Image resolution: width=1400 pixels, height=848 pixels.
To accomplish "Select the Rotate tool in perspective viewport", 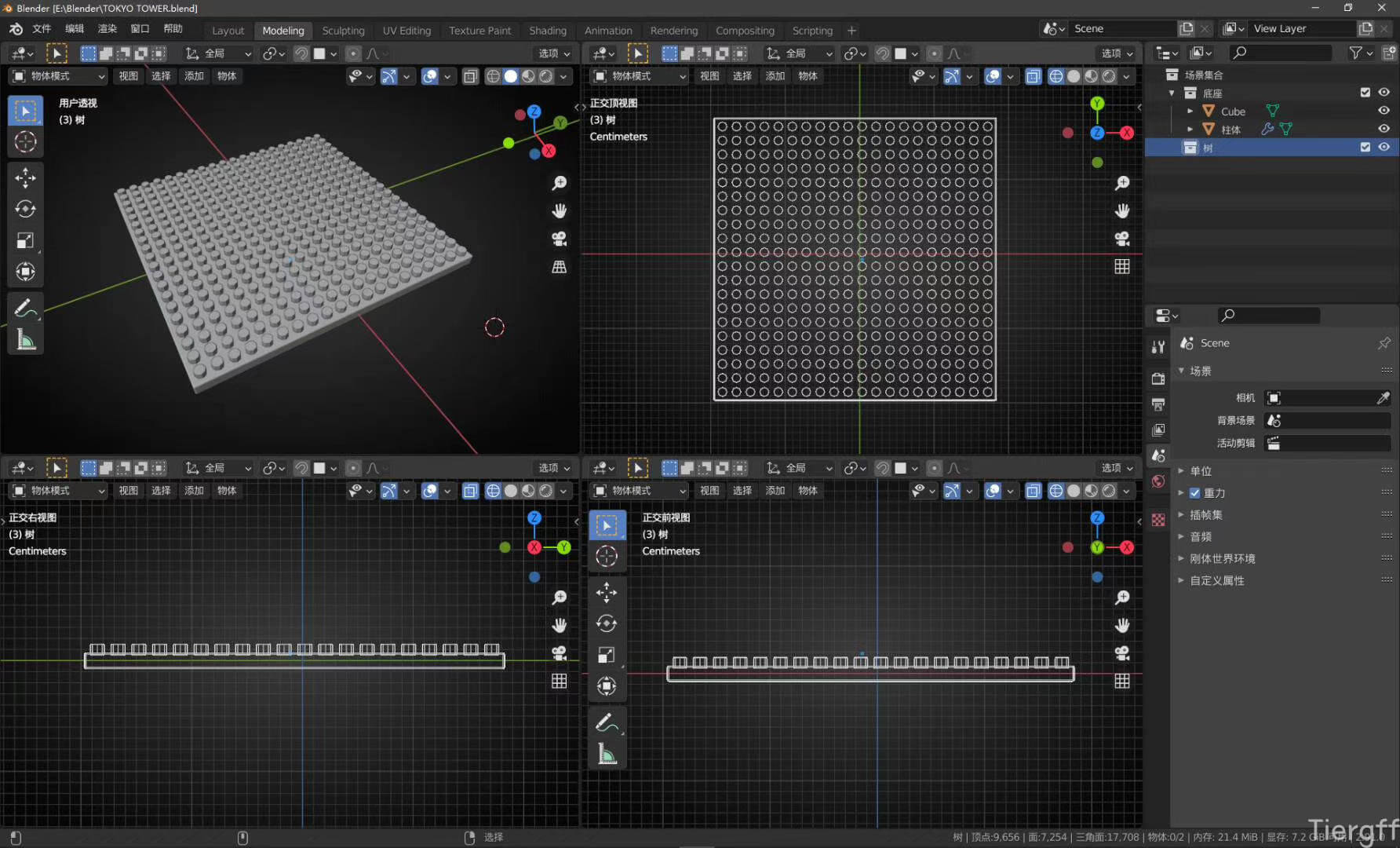I will tap(25, 209).
